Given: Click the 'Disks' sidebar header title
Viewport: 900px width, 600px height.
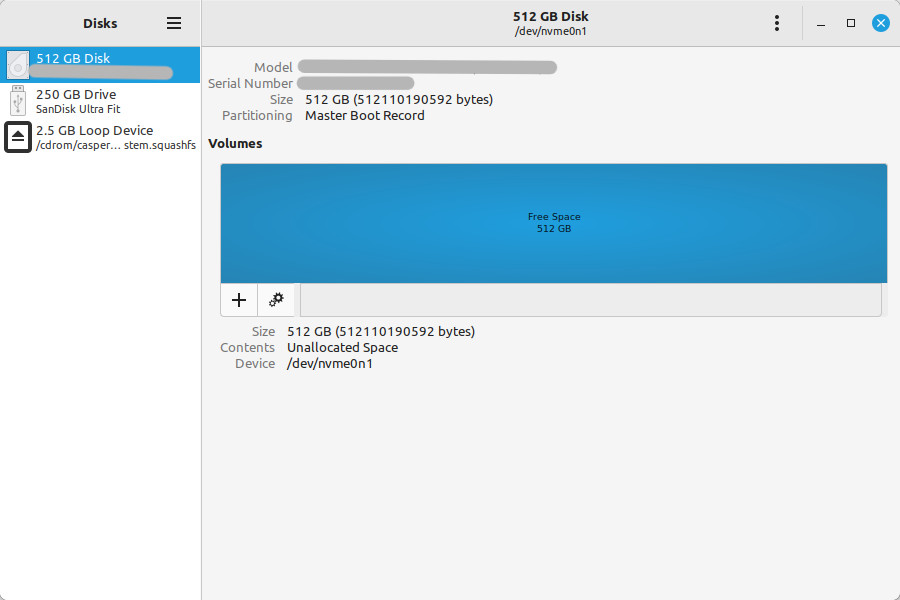Looking at the screenshot, I should tap(100, 23).
